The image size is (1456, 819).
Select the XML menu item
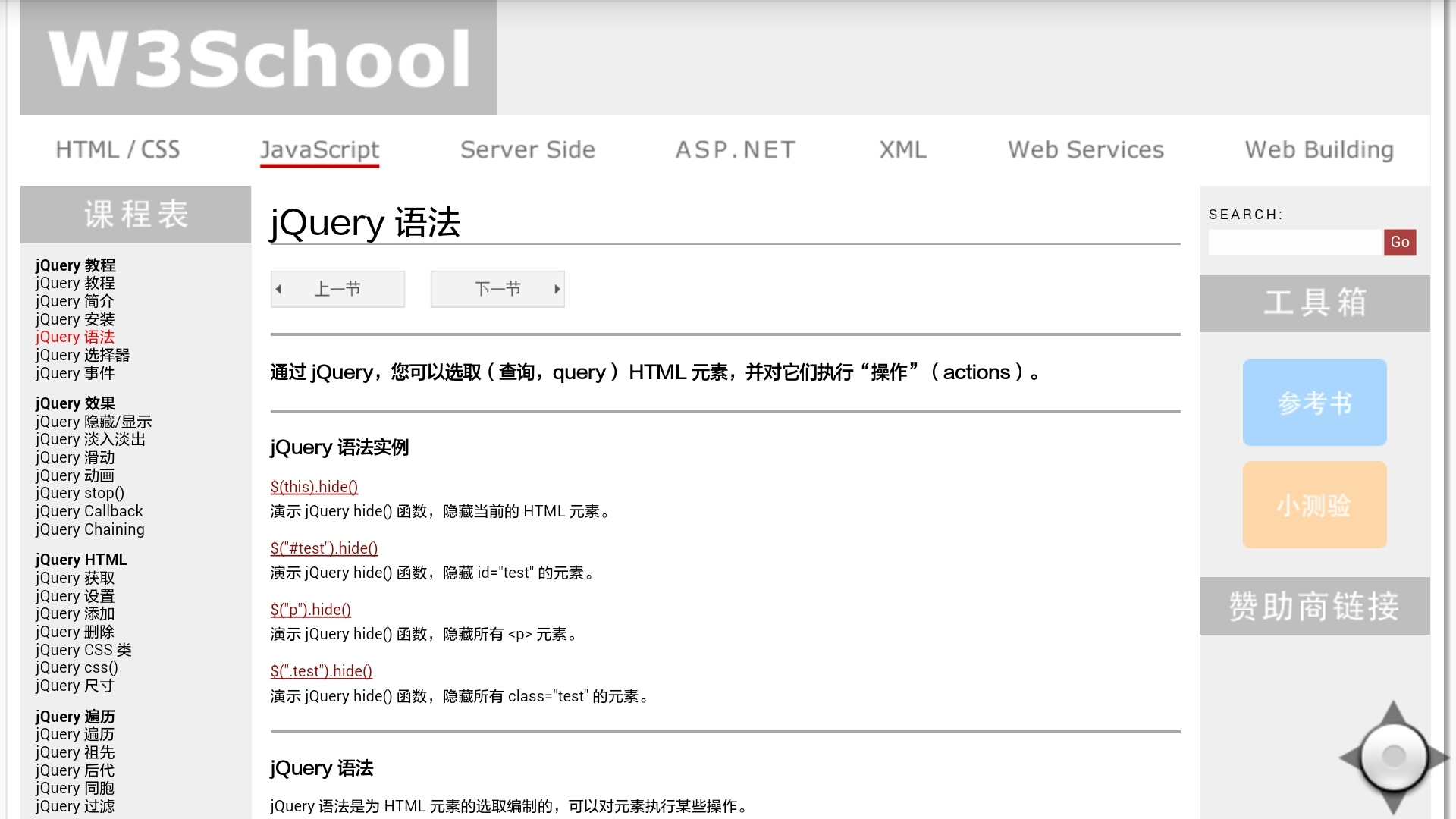point(903,149)
